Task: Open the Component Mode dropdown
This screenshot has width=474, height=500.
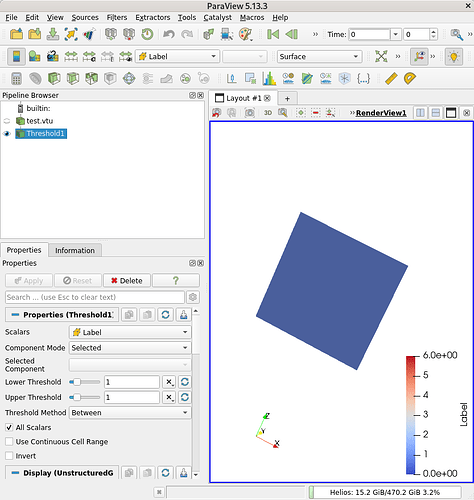Action: [130, 348]
